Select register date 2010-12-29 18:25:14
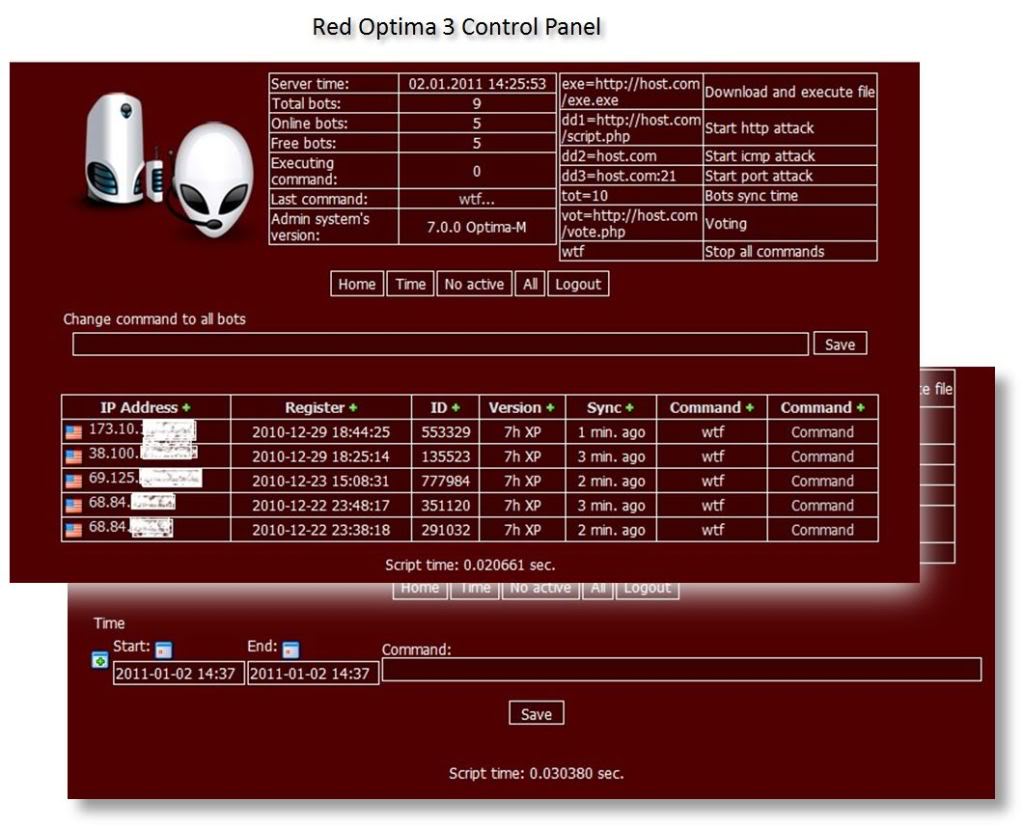The width and height of the screenshot is (1023, 828). [321, 456]
